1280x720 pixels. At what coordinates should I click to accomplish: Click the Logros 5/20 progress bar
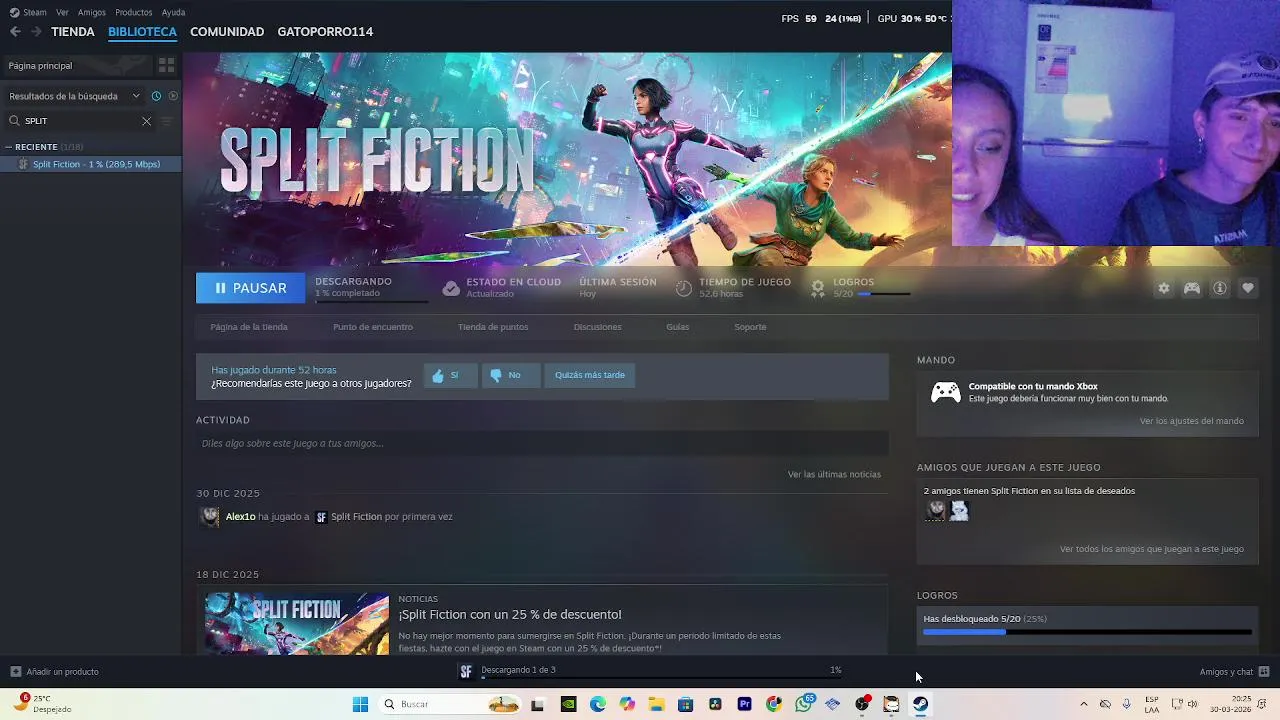[x=884, y=294]
